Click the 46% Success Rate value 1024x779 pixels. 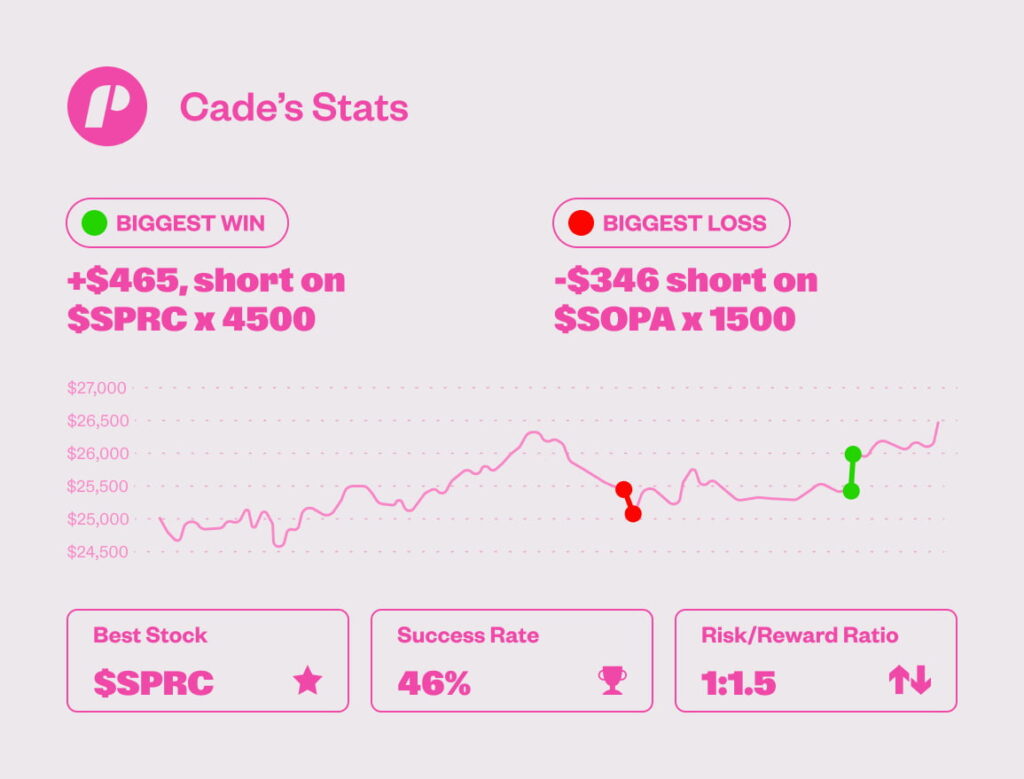pyautogui.click(x=434, y=682)
